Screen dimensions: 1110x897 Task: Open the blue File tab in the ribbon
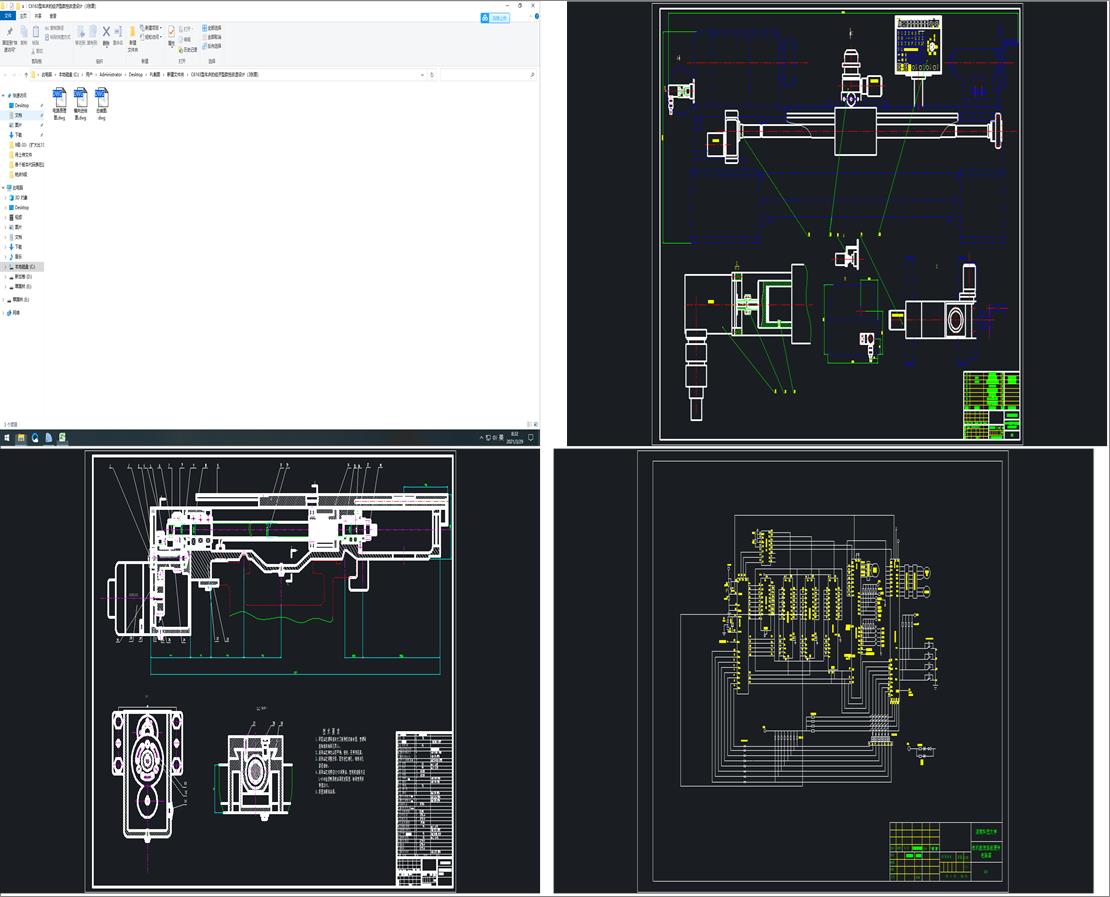point(9,16)
